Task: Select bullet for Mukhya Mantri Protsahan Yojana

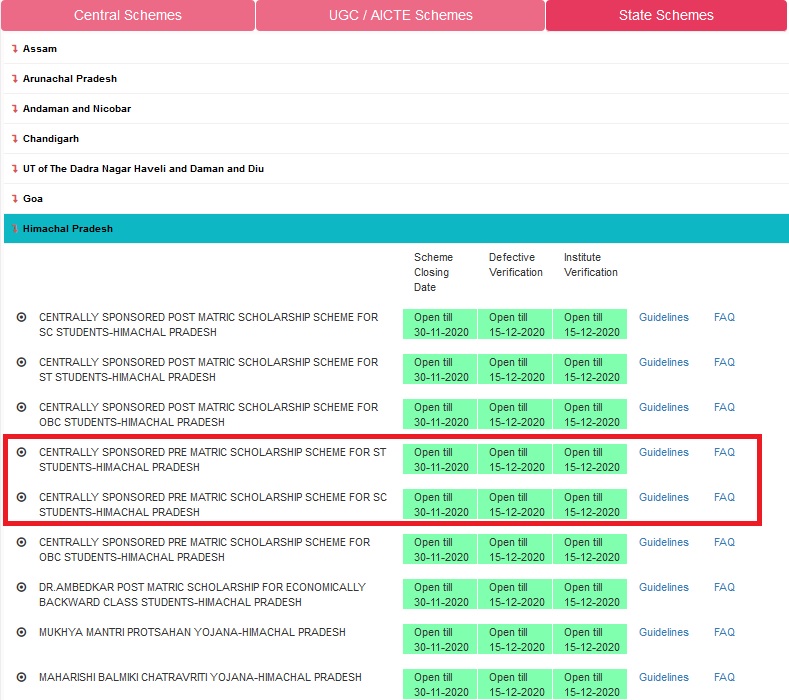Action: tap(21, 633)
